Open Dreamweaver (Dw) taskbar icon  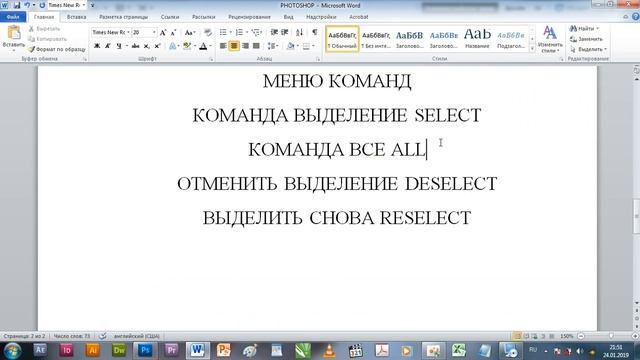119,350
